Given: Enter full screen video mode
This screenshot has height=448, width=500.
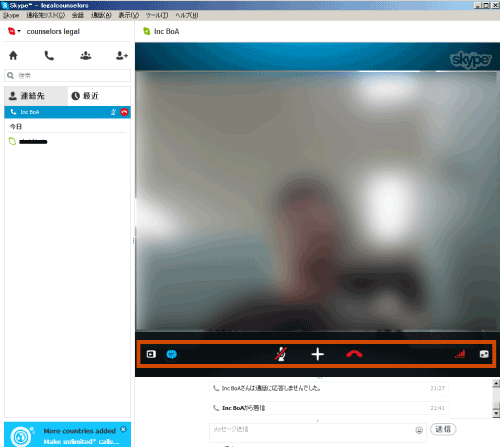Looking at the screenshot, I should point(484,354).
